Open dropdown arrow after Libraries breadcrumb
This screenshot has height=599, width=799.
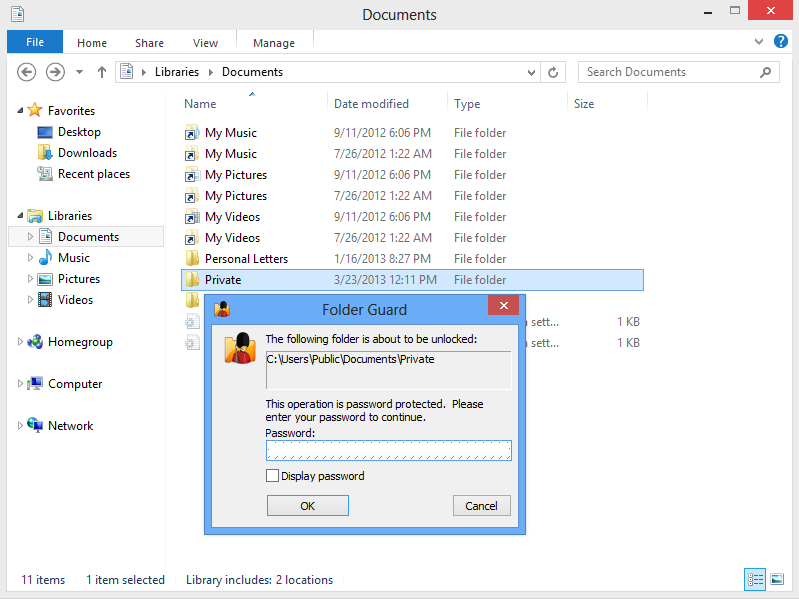click(210, 72)
